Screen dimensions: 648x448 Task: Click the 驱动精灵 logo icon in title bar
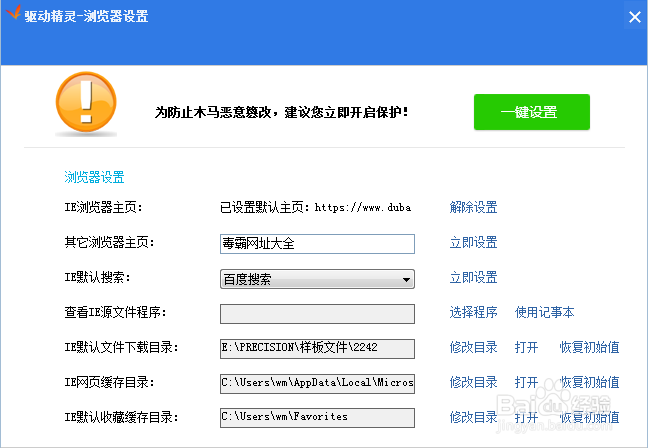(x=13, y=12)
